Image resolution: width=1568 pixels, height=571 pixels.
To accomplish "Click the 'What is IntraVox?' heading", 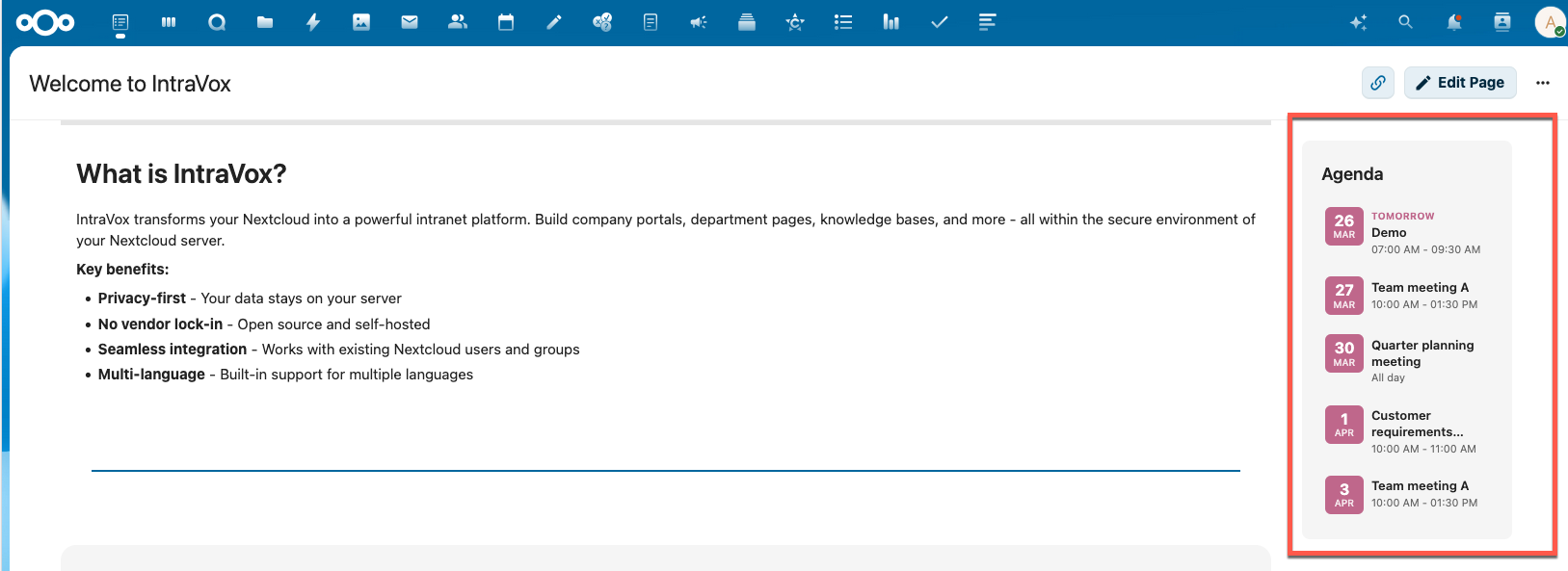I will point(181,173).
